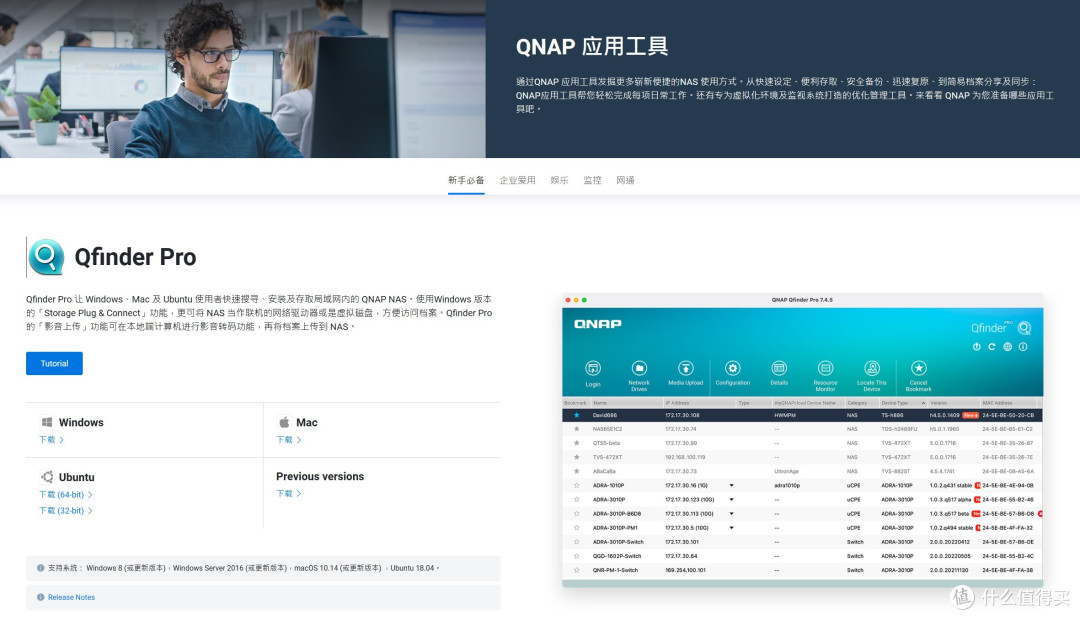The width and height of the screenshot is (1080, 620).
Task: Click the globe language icon in Qfinder
Action: click(x=1008, y=347)
